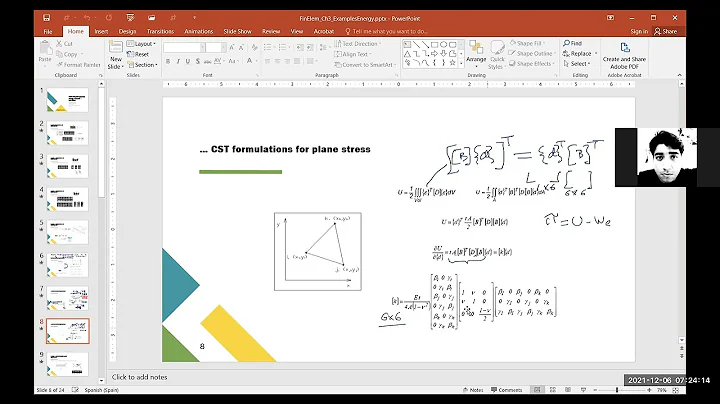Open the font name combo box
Viewport: 720px width, 404px height.
(184, 47)
